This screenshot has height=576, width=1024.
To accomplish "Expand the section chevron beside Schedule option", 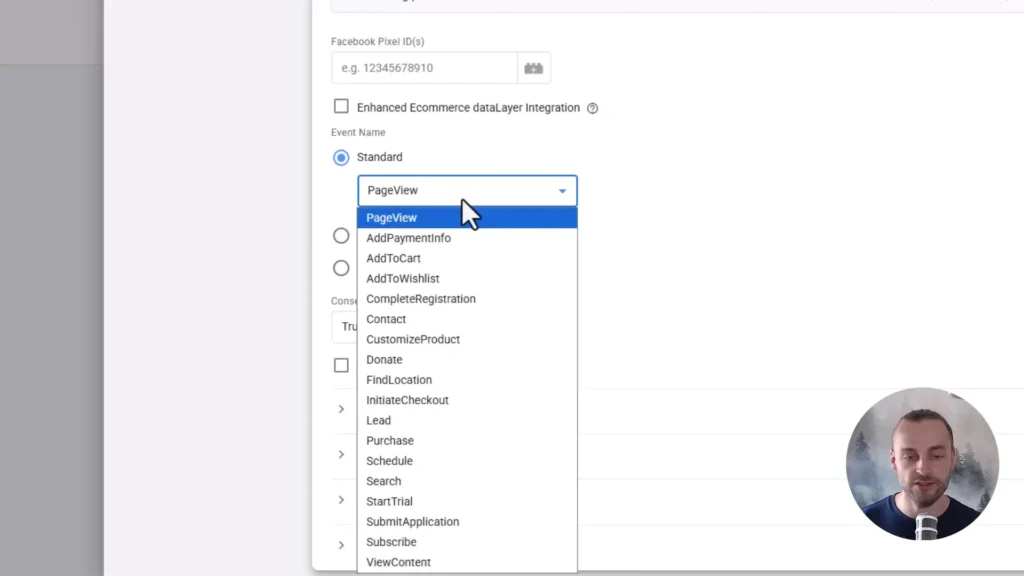I will pos(341,455).
